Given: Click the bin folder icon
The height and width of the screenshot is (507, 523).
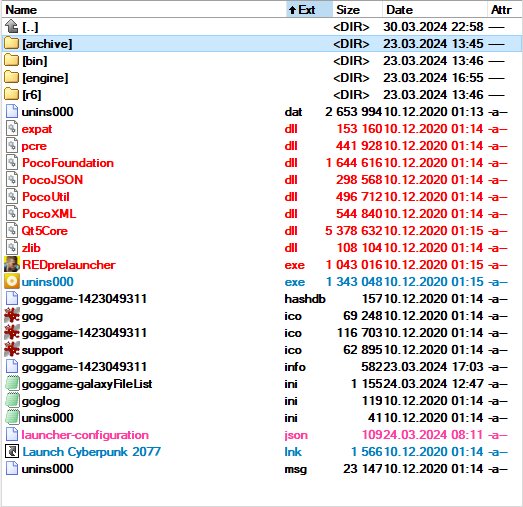Looking at the screenshot, I should tap(12, 61).
